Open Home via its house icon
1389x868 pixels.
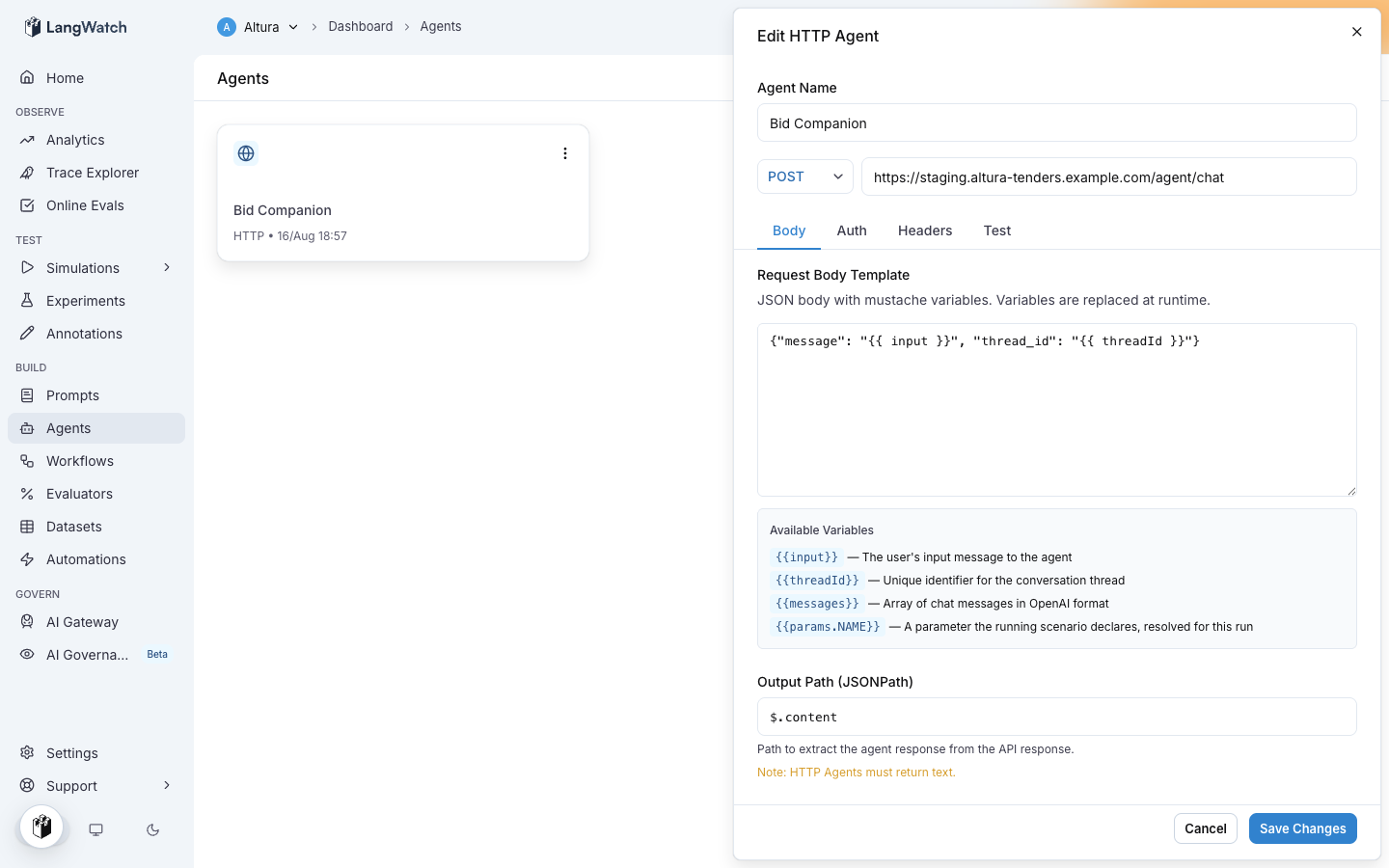27,77
